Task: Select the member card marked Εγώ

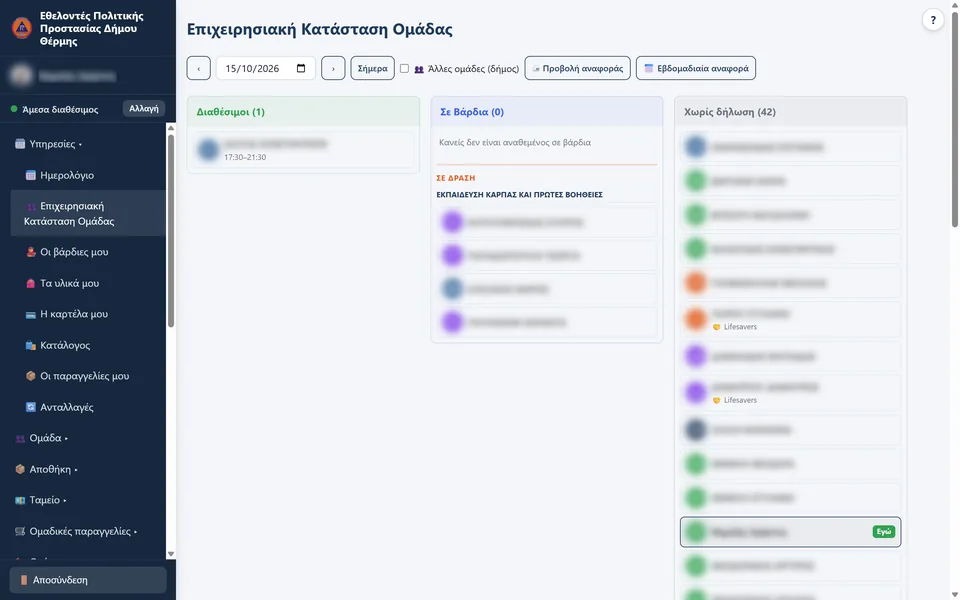Action: (790, 532)
